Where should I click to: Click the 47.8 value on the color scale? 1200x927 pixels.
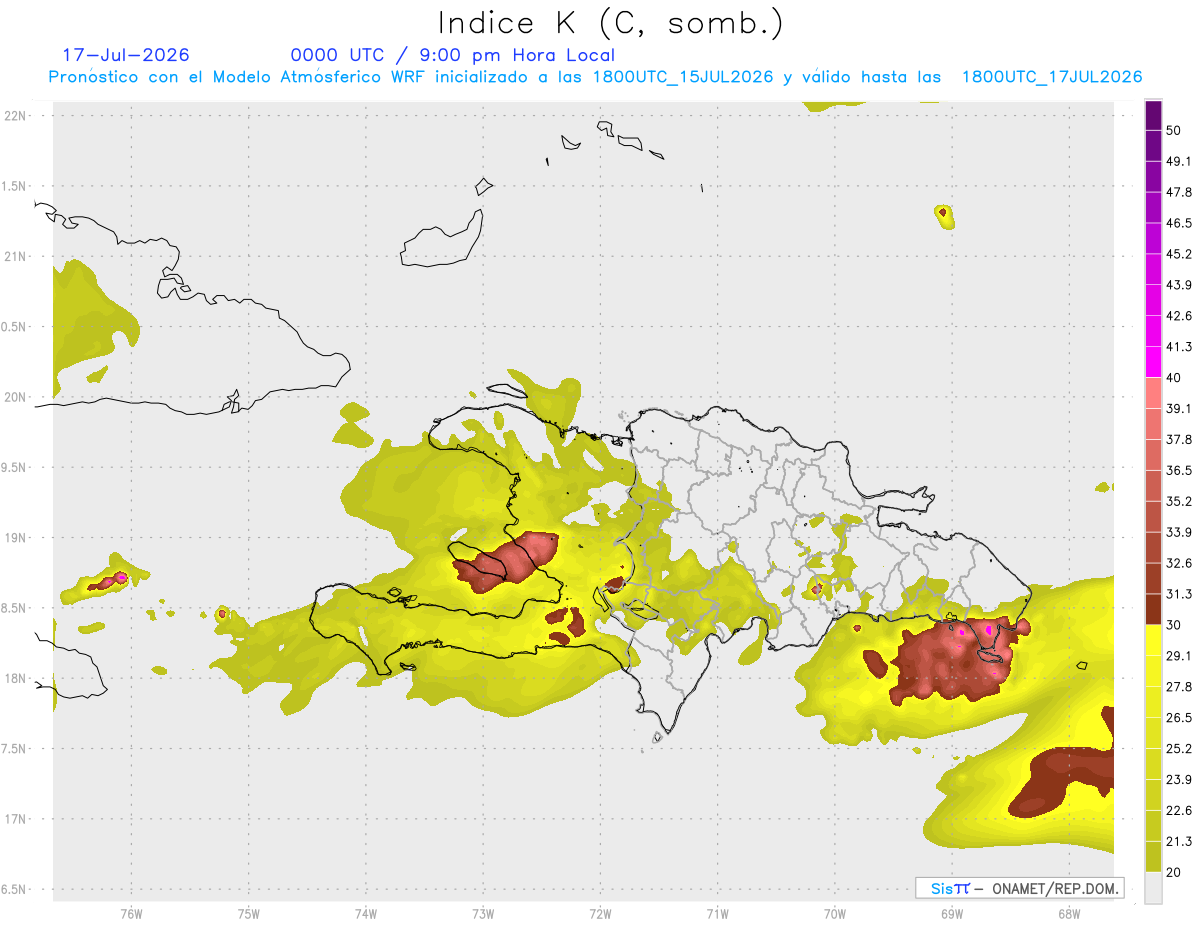click(1179, 192)
